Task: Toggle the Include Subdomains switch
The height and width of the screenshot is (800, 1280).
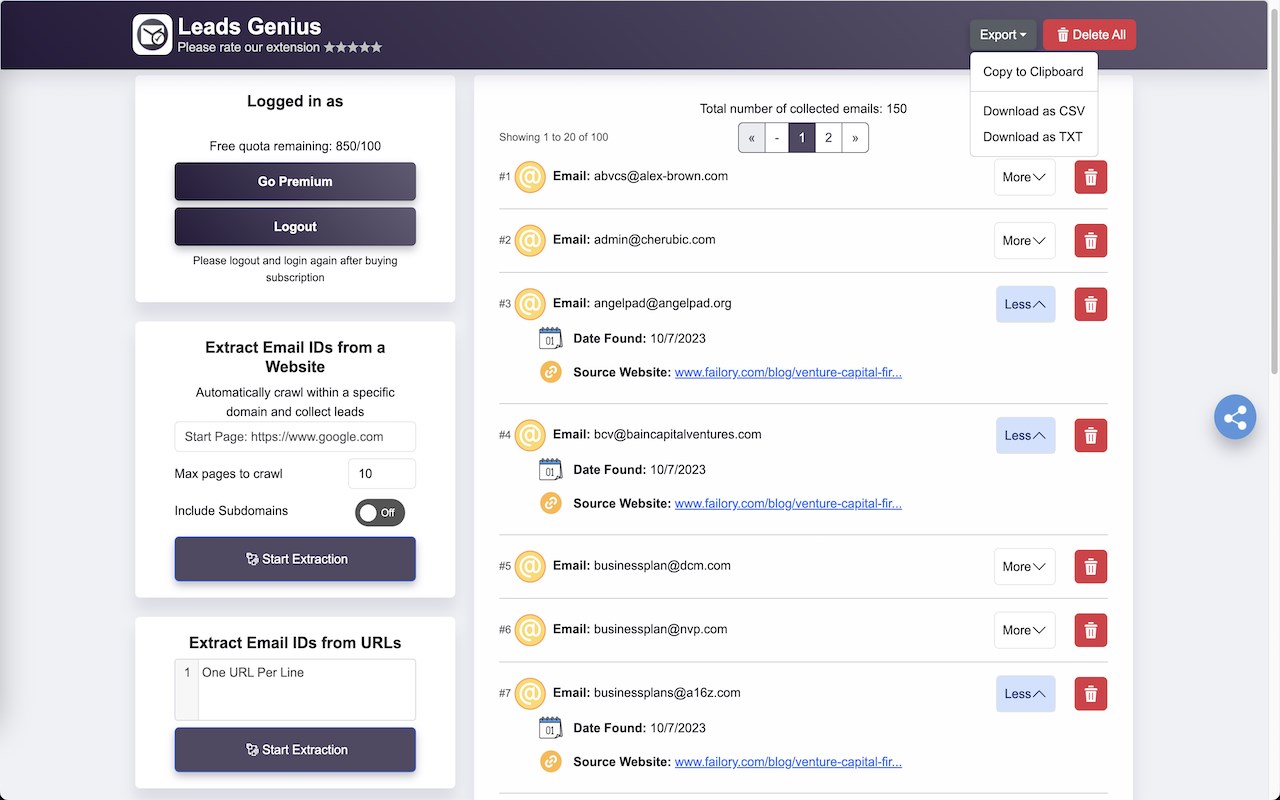Action: click(380, 512)
